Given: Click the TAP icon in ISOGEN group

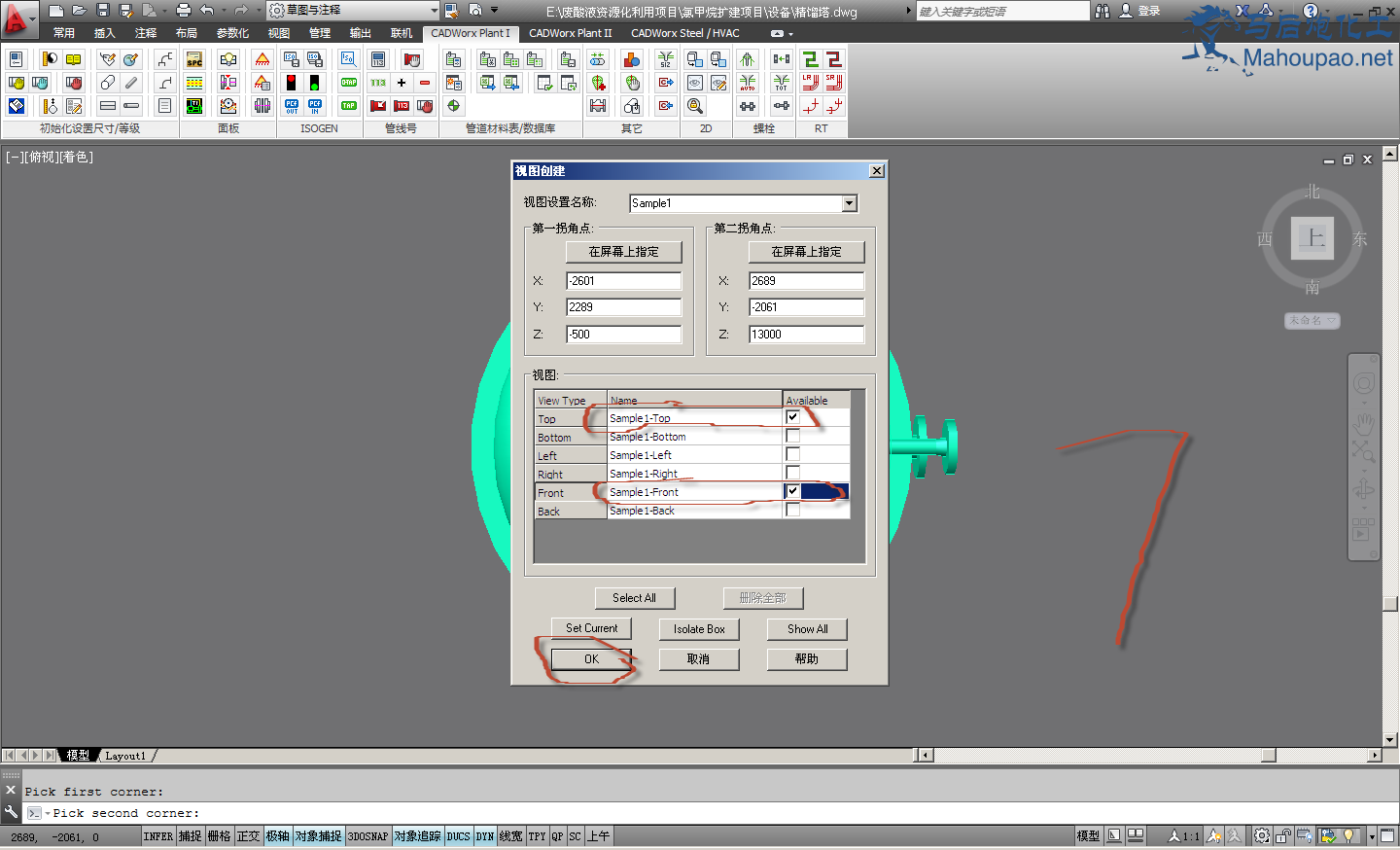Looking at the screenshot, I should 349,106.
